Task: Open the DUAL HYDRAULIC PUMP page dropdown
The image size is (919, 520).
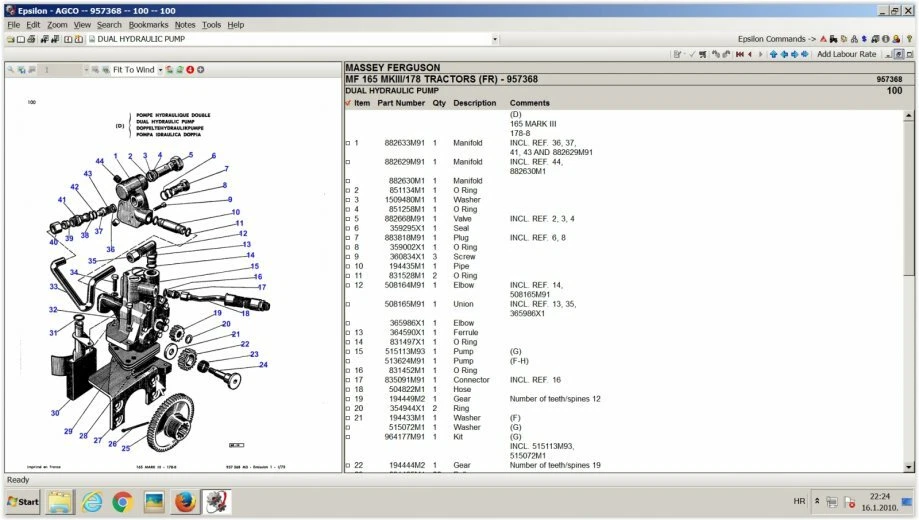Action: pyautogui.click(x=495, y=39)
